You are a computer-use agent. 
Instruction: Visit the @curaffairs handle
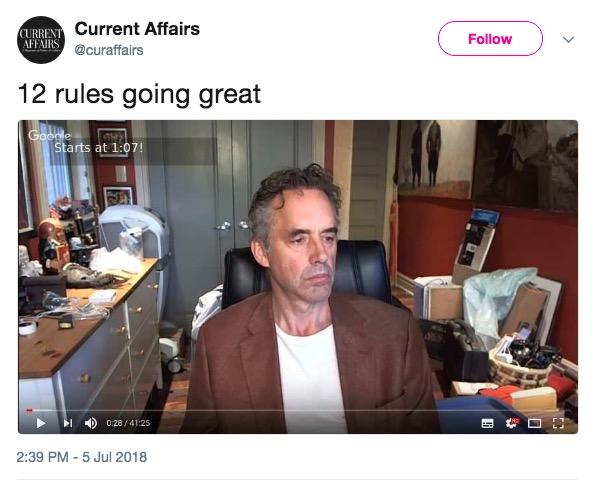click(x=109, y=50)
